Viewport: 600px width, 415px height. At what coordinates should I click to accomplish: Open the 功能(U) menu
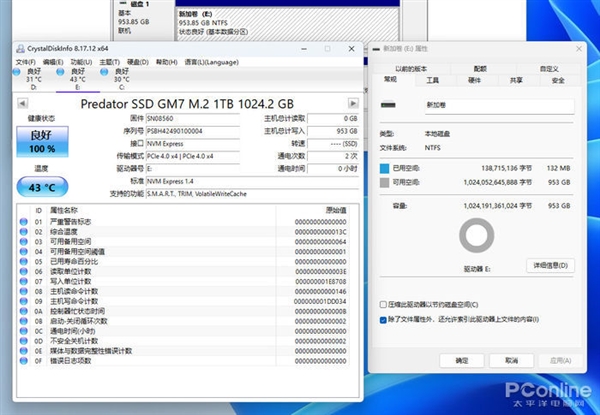(x=81, y=62)
